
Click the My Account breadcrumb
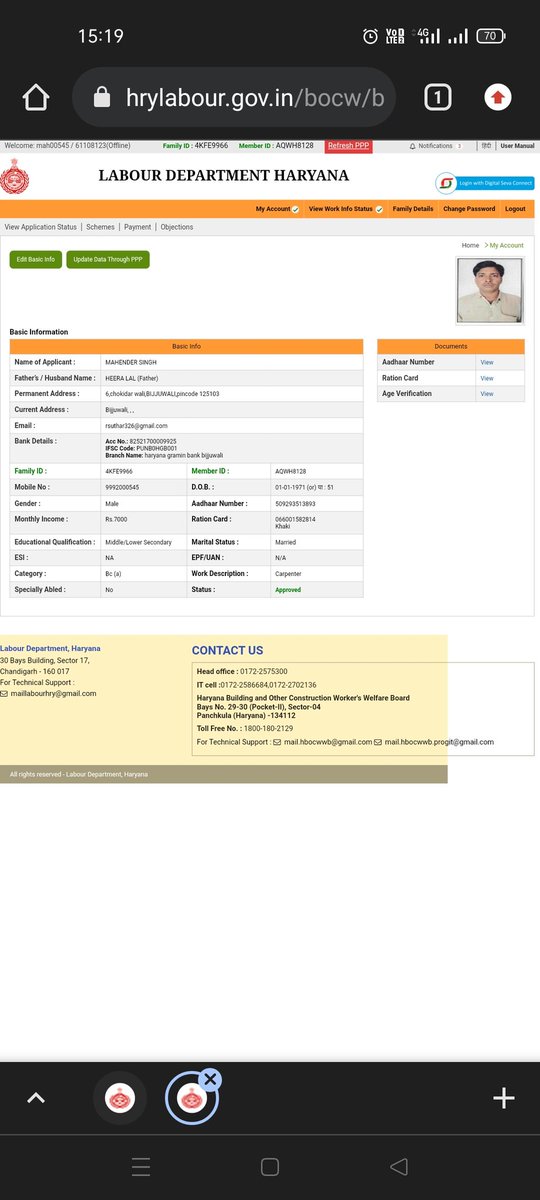coord(506,245)
